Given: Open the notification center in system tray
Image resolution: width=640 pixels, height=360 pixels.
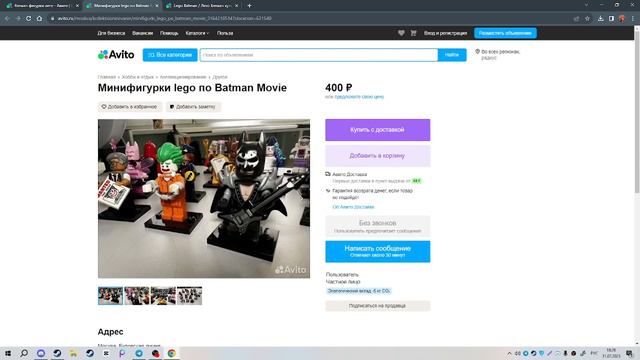Looking at the screenshot, I should click(x=629, y=353).
